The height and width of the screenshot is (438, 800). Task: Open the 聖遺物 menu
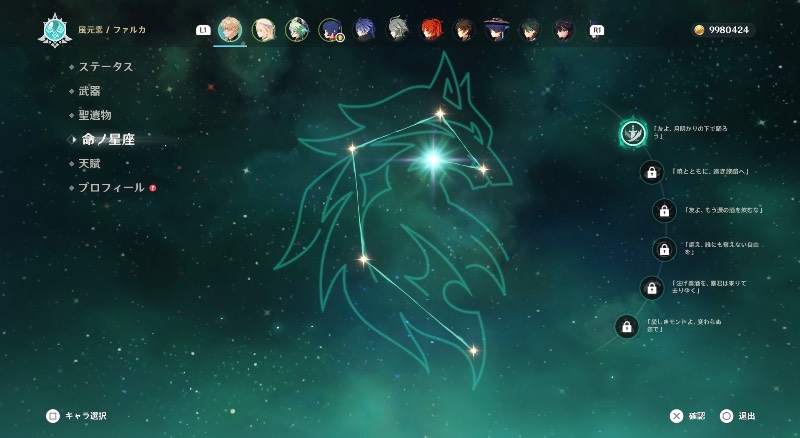pos(95,115)
